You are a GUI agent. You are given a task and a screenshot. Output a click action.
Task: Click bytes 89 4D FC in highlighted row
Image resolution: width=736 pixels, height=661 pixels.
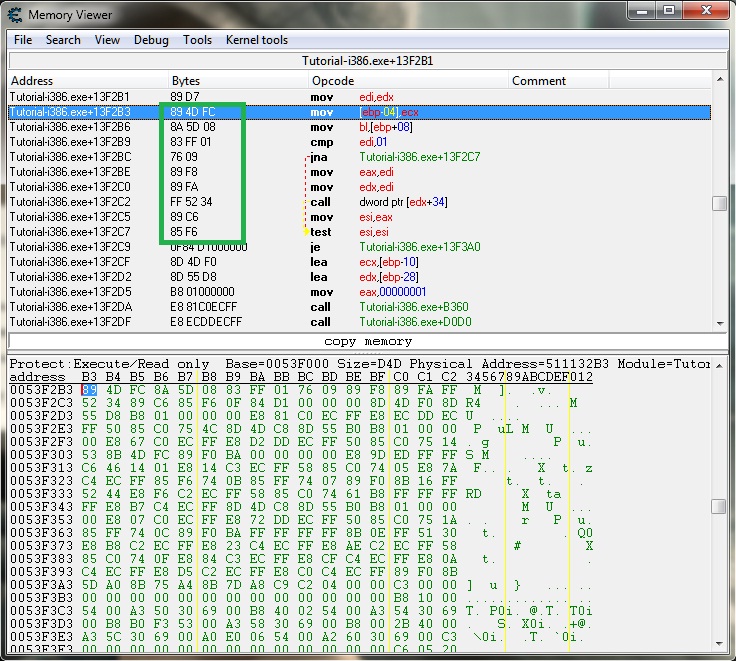pos(192,112)
